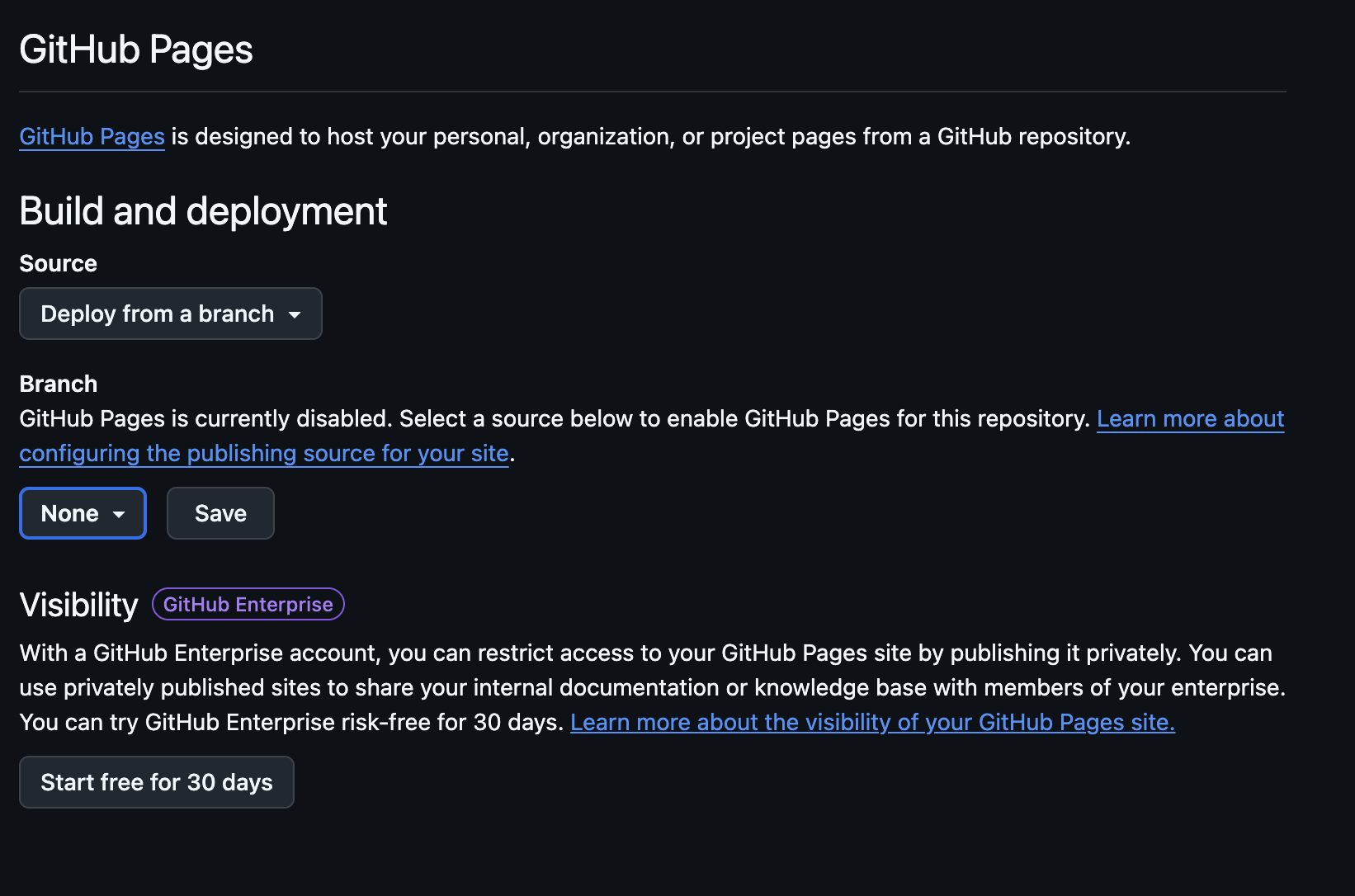Screen dimensions: 1355x896
Task: Open Learn more about visibility of Pages site
Action: coord(872,722)
